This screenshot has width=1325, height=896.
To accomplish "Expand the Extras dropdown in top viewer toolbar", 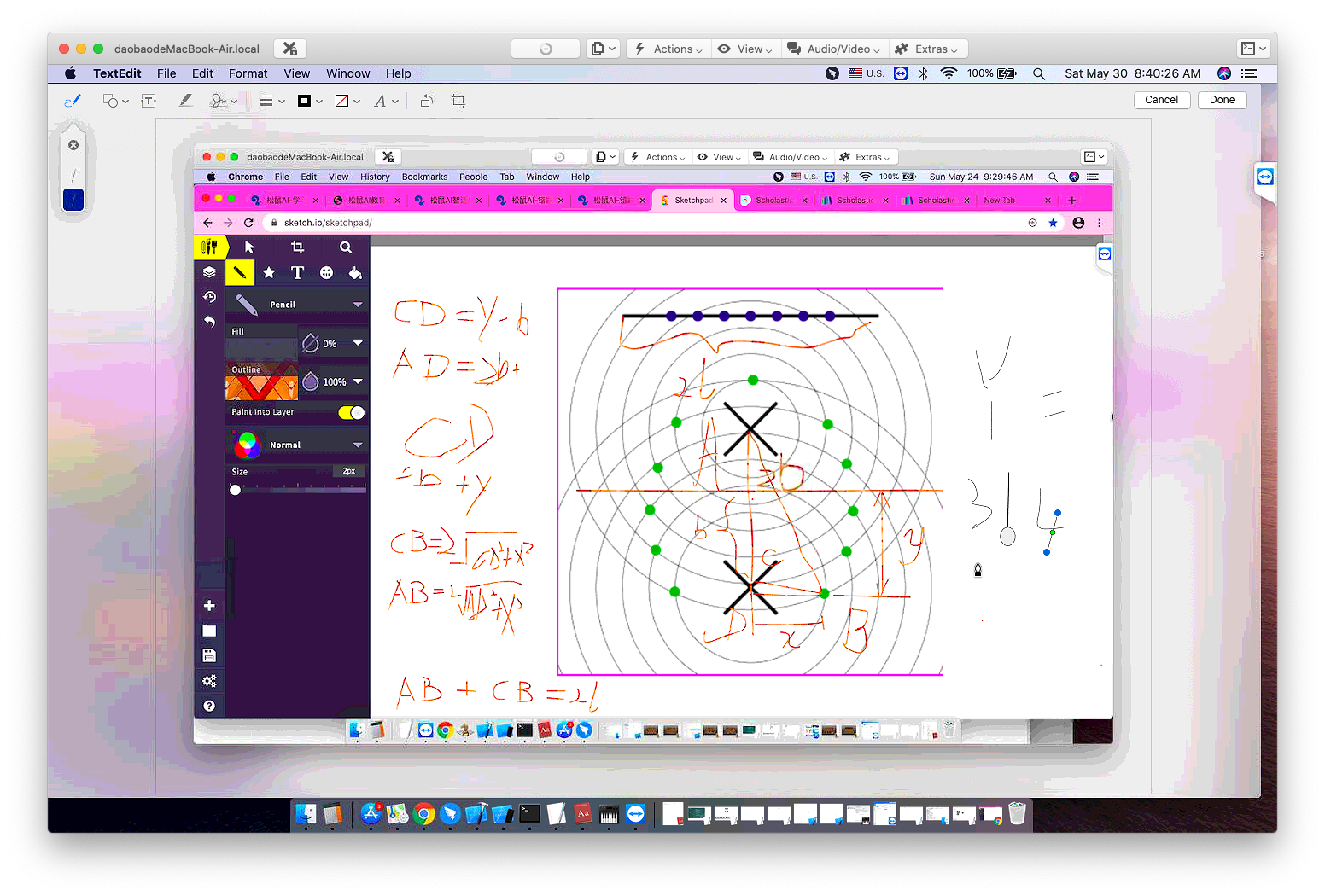I will click(927, 49).
